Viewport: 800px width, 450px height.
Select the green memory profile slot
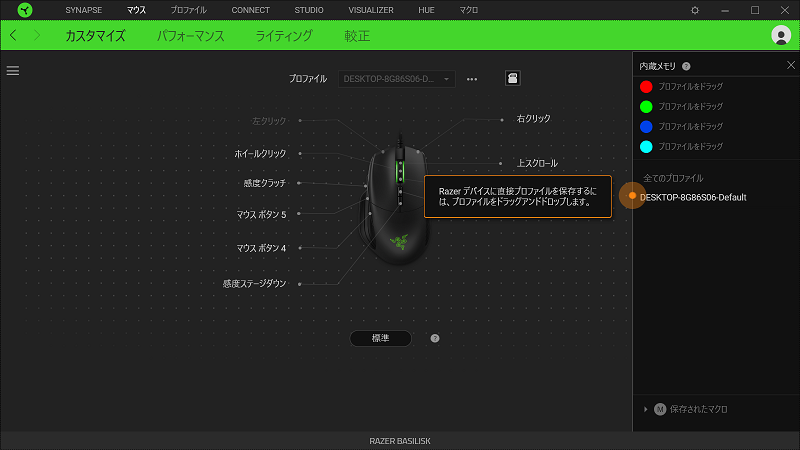pos(646,107)
